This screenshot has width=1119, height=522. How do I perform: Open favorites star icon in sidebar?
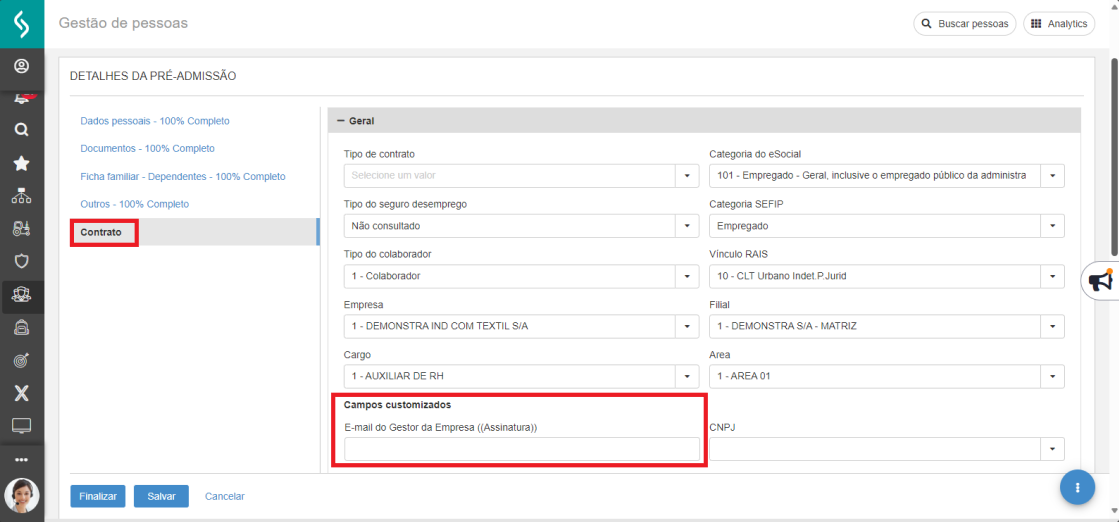21,163
